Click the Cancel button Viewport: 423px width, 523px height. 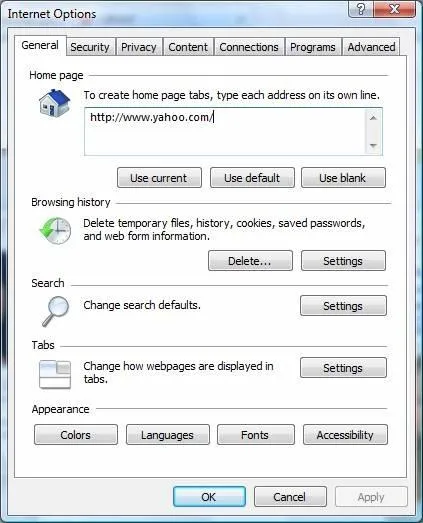290,497
